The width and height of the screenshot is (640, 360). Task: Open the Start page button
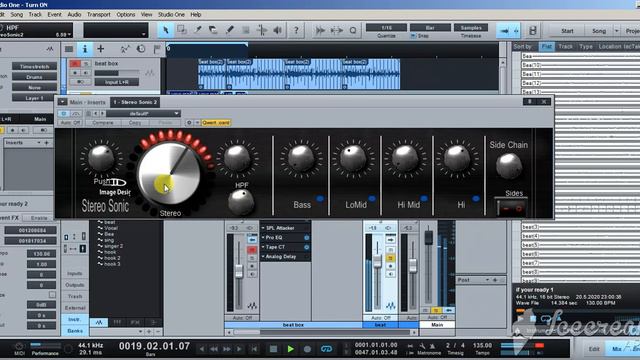coord(567,31)
